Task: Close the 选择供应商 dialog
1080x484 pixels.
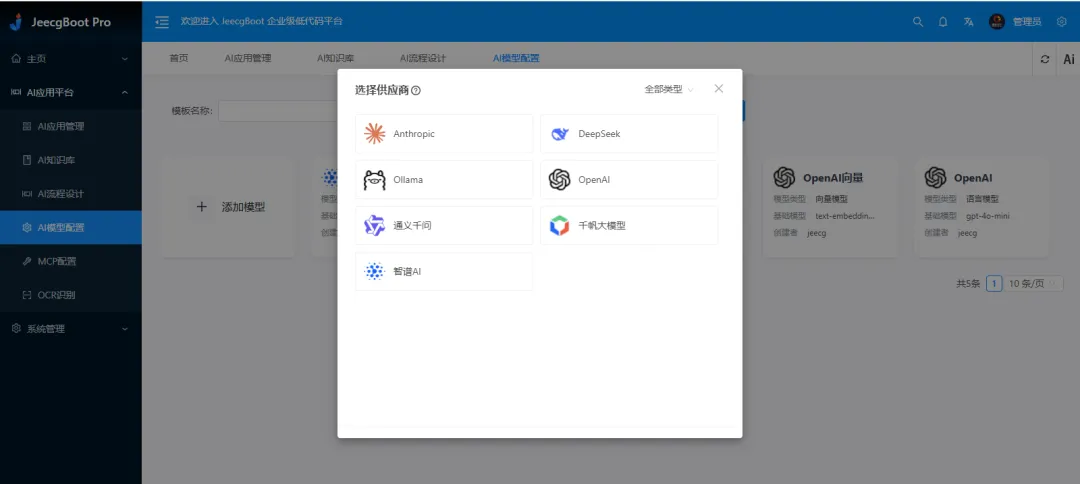Action: pyautogui.click(x=718, y=89)
